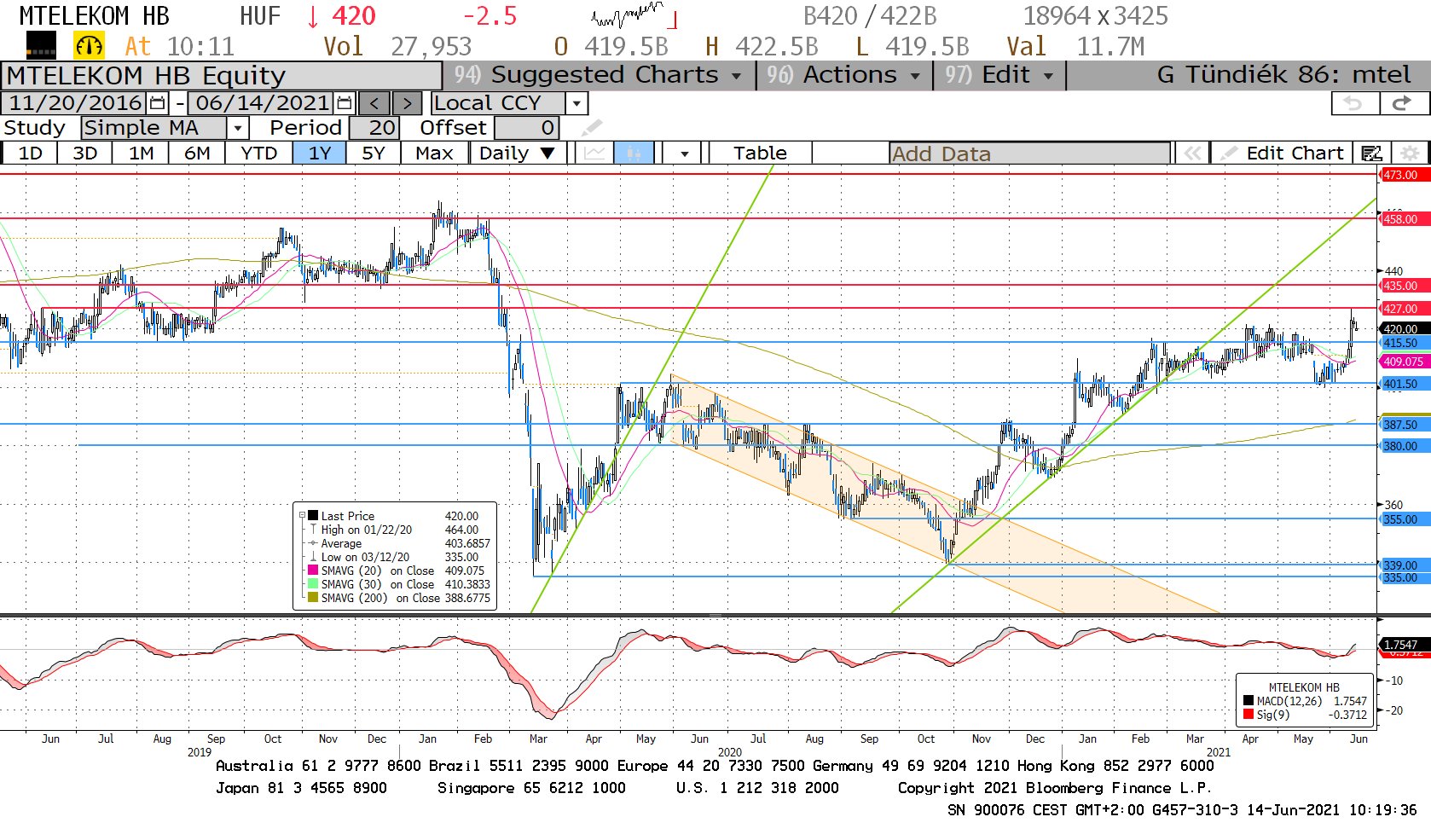Collapse the legend box toggle

(302, 515)
